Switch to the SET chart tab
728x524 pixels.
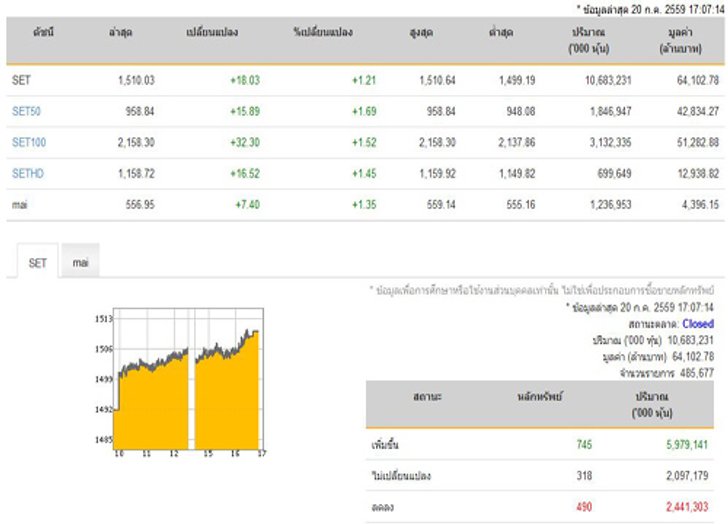pyautogui.click(x=38, y=263)
